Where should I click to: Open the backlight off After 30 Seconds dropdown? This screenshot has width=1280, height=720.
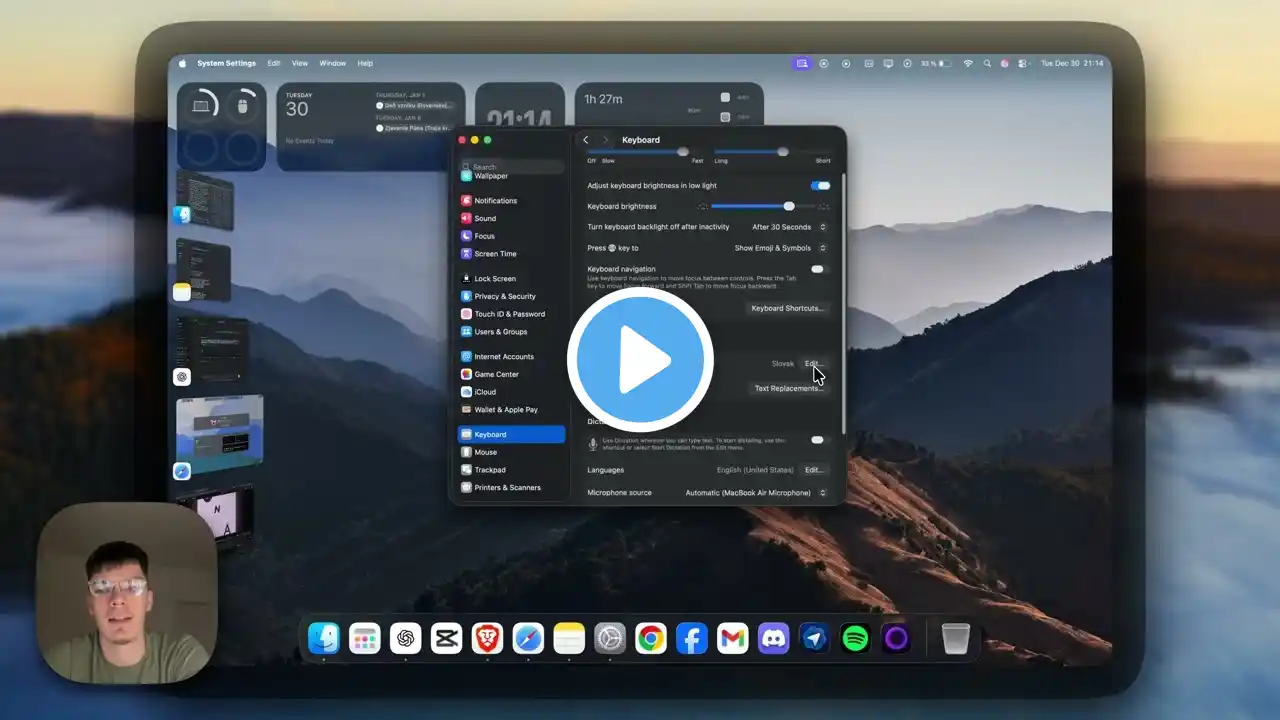tap(789, 227)
